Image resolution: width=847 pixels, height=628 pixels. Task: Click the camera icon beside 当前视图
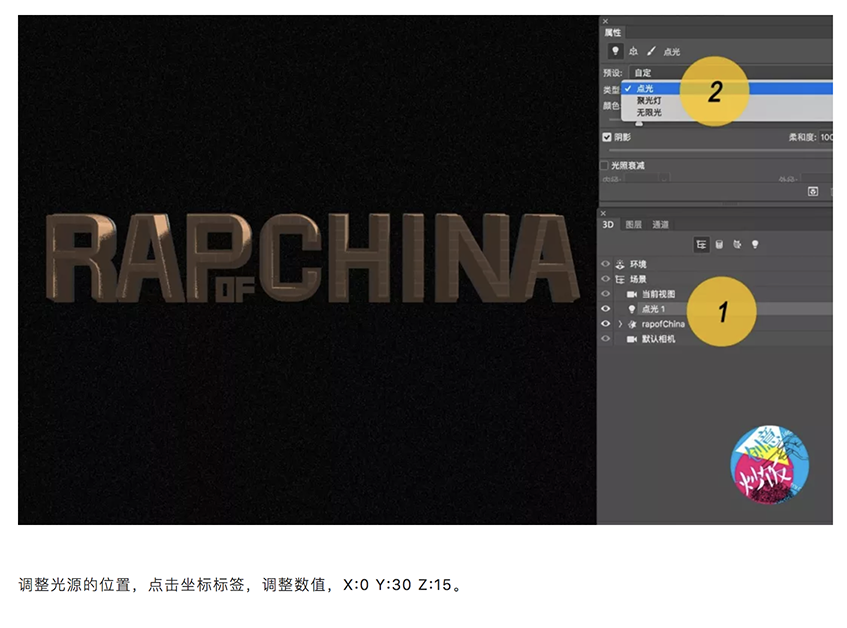[631, 294]
